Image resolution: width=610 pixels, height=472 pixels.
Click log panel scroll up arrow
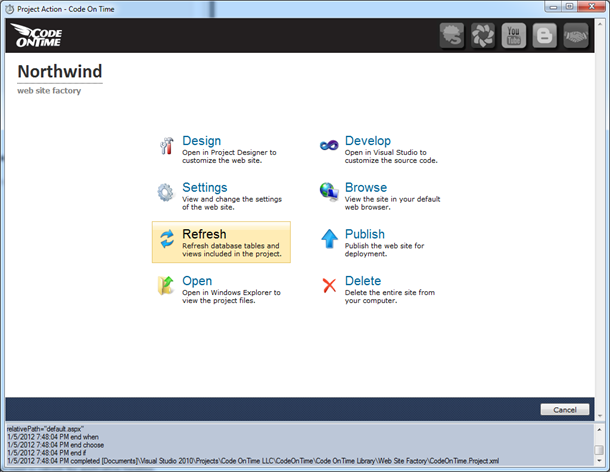coord(599,430)
